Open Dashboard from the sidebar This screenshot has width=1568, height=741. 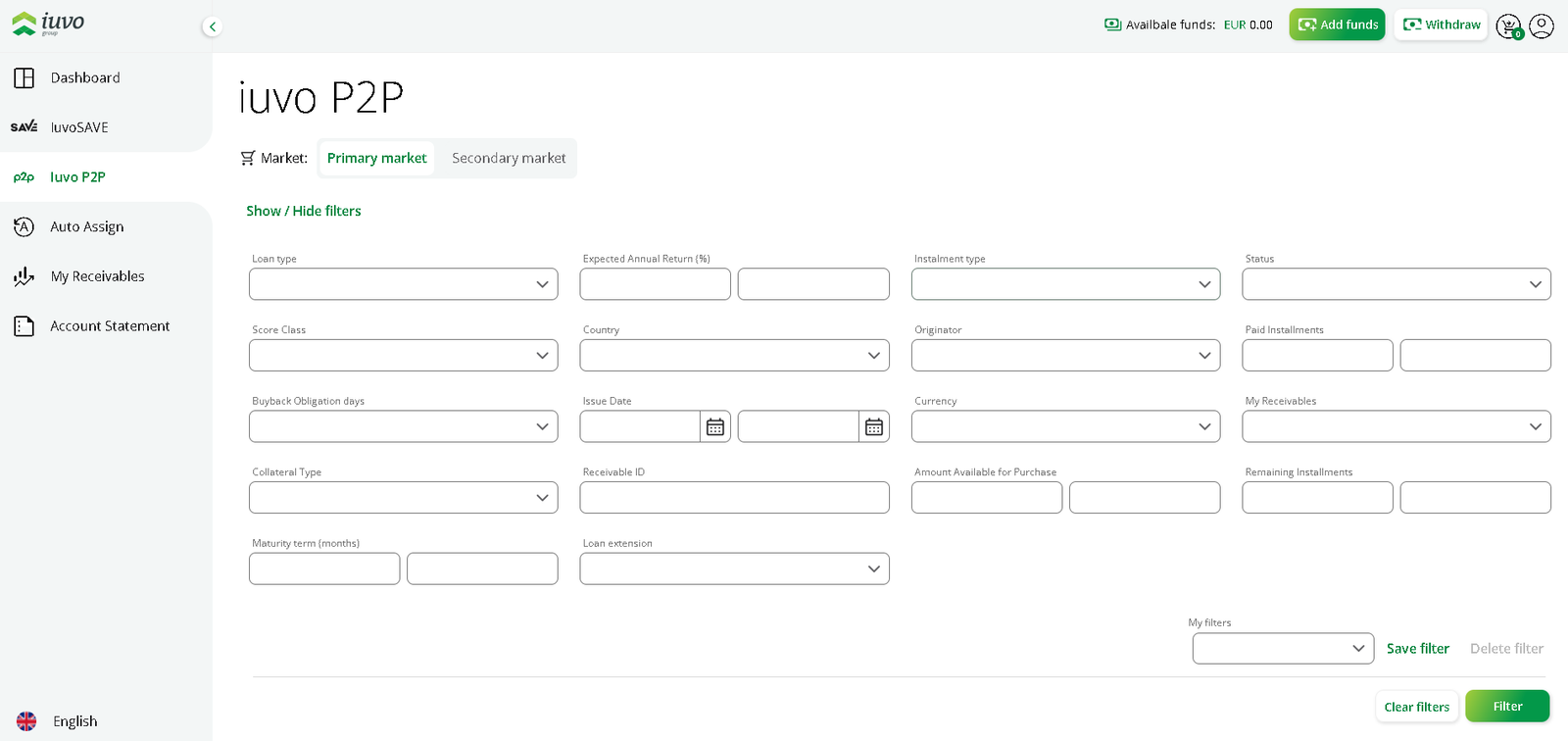85,77
